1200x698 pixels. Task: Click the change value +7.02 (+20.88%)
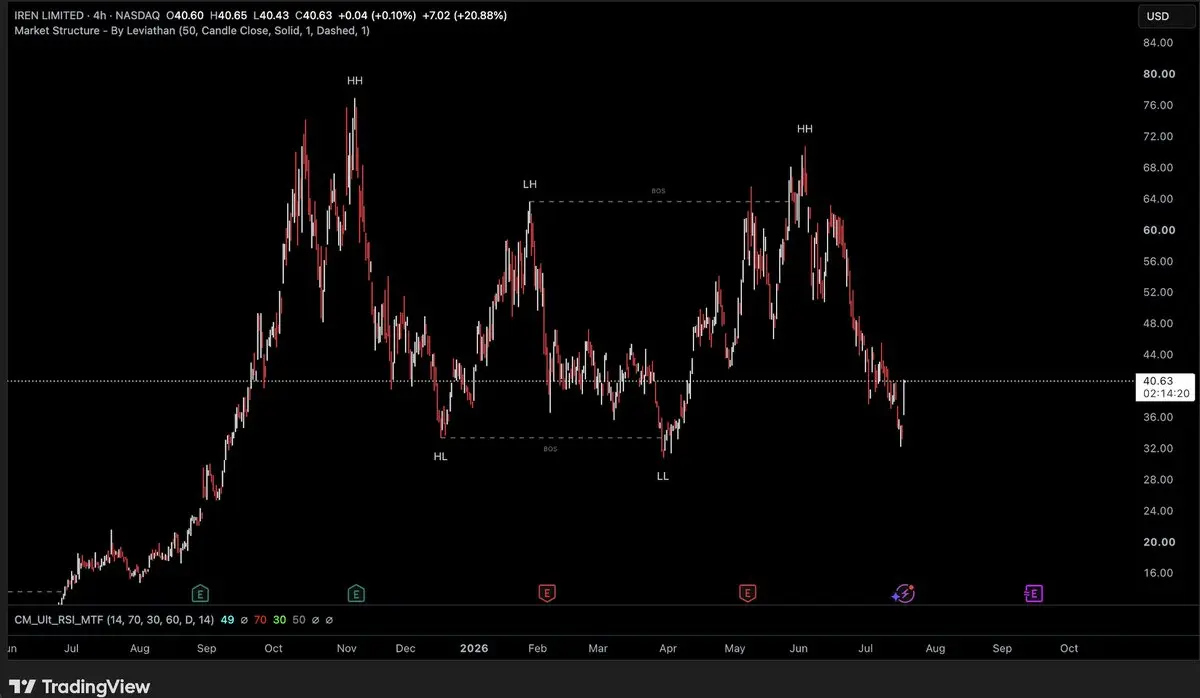click(x=463, y=16)
